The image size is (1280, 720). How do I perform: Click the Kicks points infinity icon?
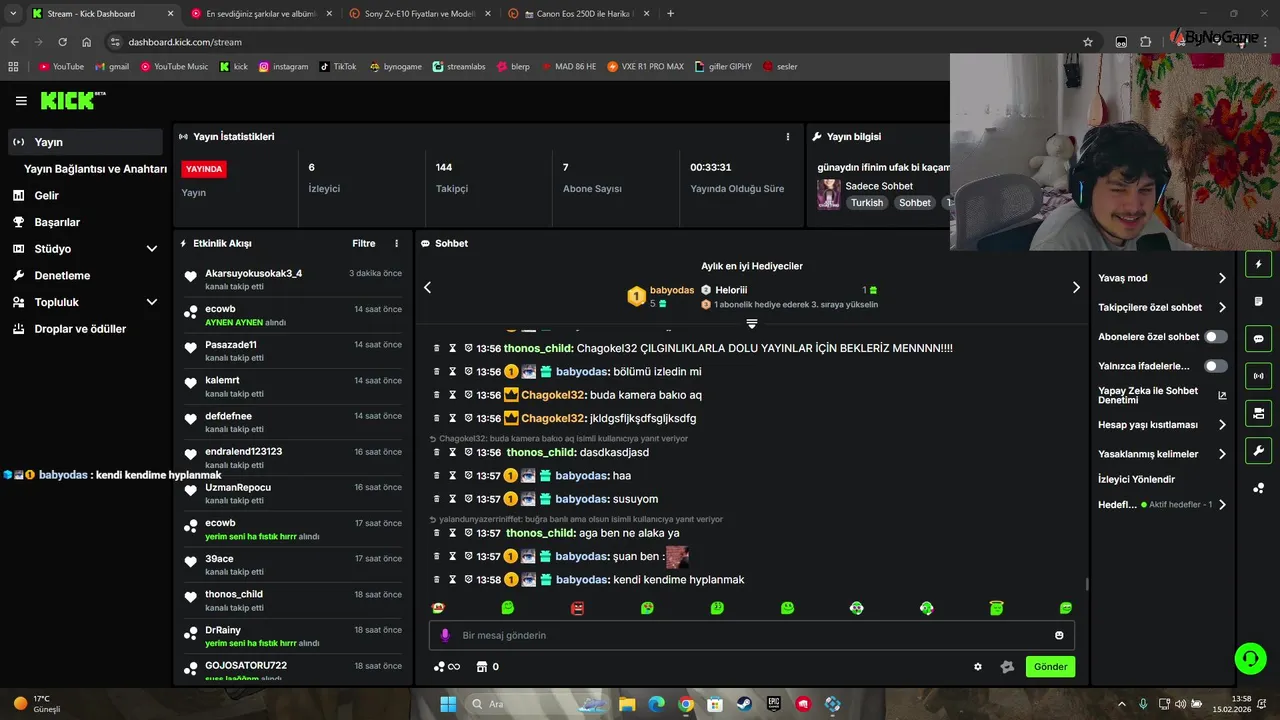coord(447,667)
